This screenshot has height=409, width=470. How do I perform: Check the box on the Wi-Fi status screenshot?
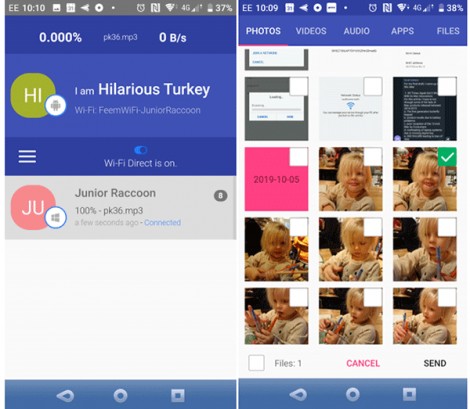(x=373, y=86)
